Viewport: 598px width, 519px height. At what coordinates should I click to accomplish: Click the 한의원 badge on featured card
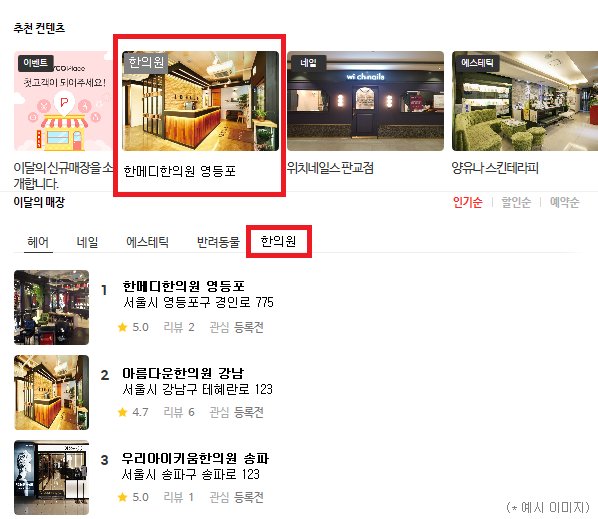146,62
